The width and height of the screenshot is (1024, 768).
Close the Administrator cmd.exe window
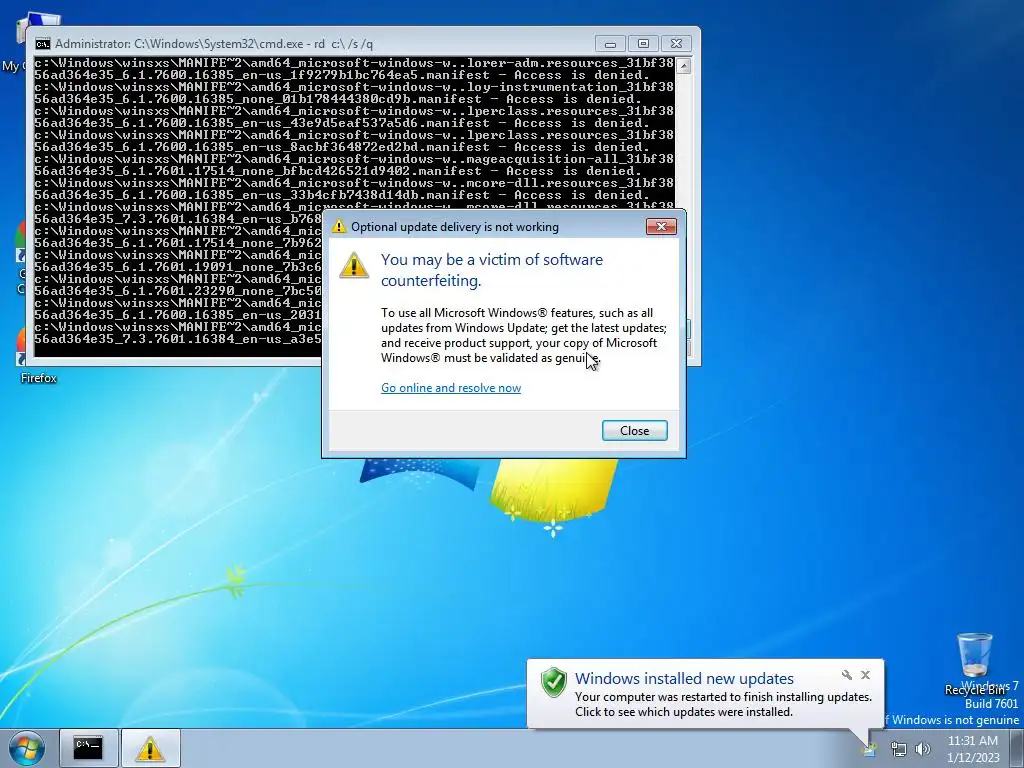point(677,44)
